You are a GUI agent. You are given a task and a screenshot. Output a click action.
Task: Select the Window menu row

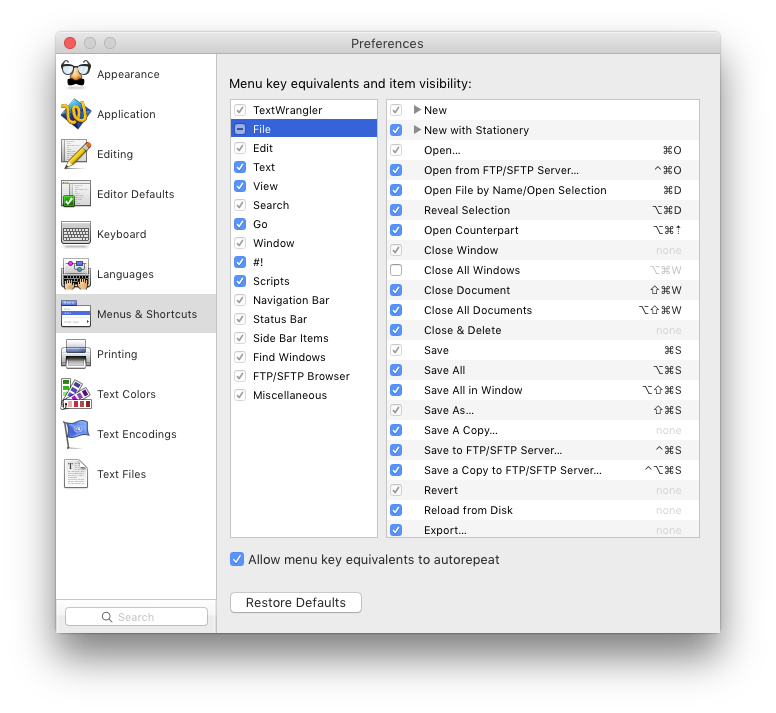pos(304,243)
